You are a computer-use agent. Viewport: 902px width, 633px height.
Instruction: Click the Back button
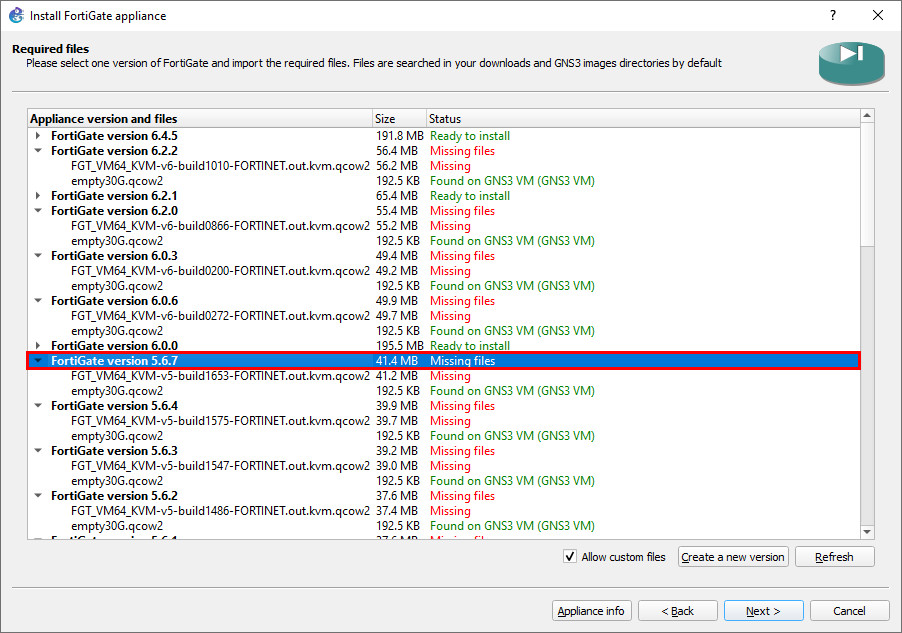click(677, 610)
